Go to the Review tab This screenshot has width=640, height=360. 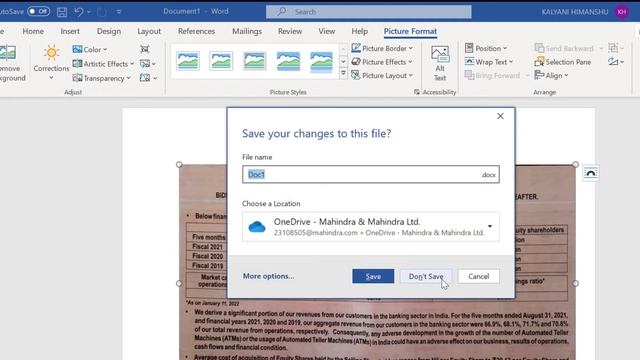pos(290,31)
